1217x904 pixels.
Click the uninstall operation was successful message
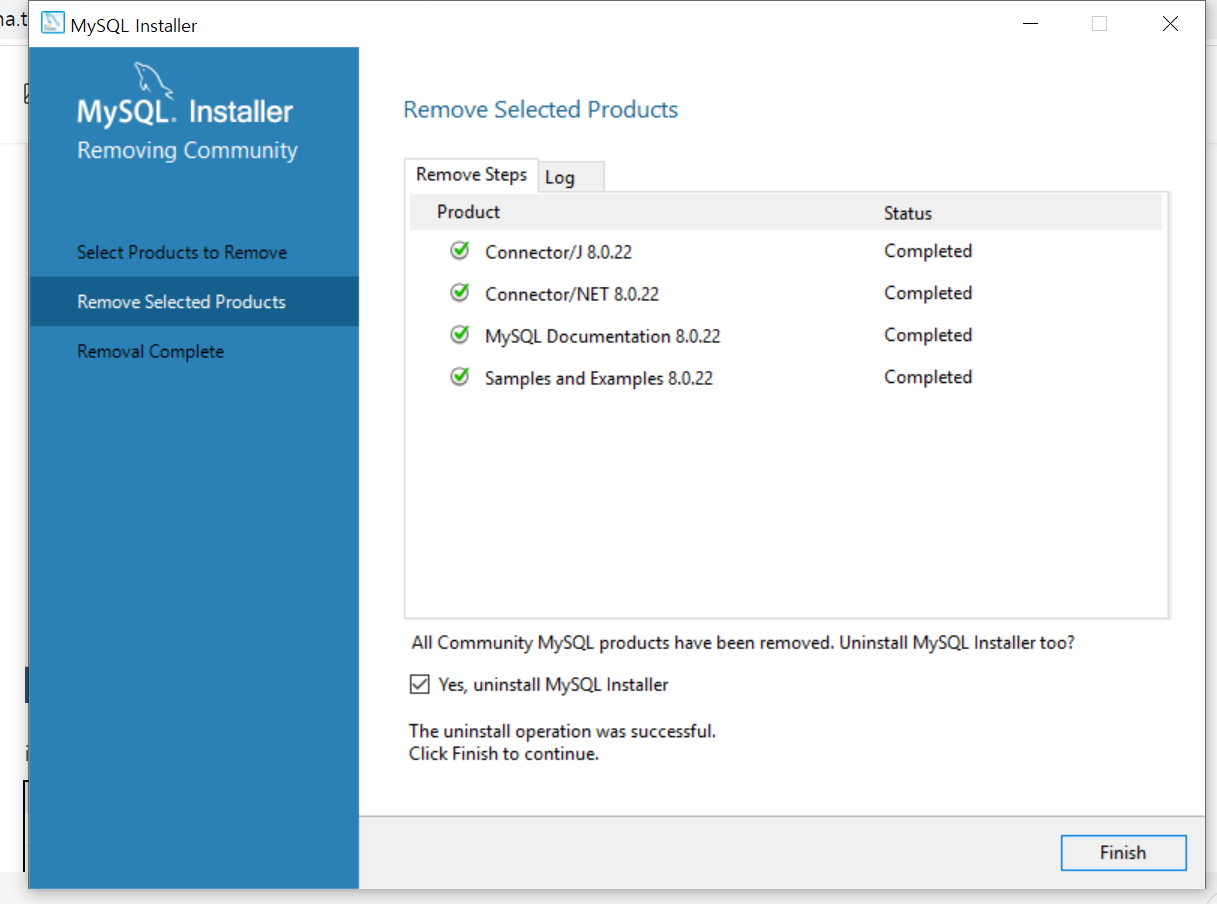(x=562, y=732)
